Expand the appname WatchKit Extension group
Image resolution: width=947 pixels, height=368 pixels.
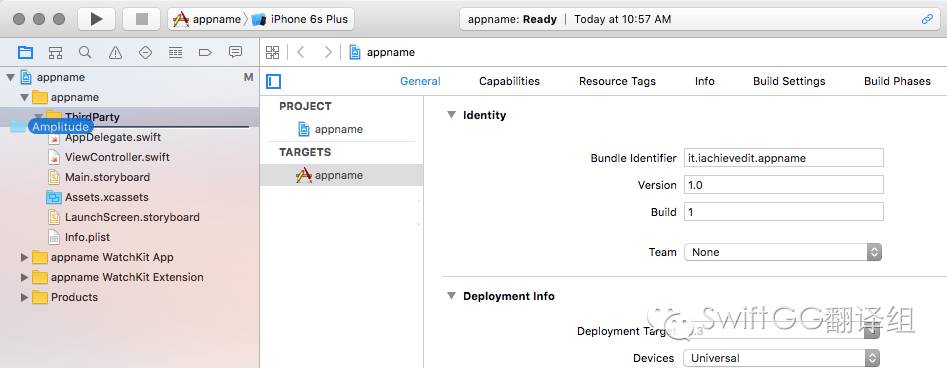pyautogui.click(x=24, y=277)
